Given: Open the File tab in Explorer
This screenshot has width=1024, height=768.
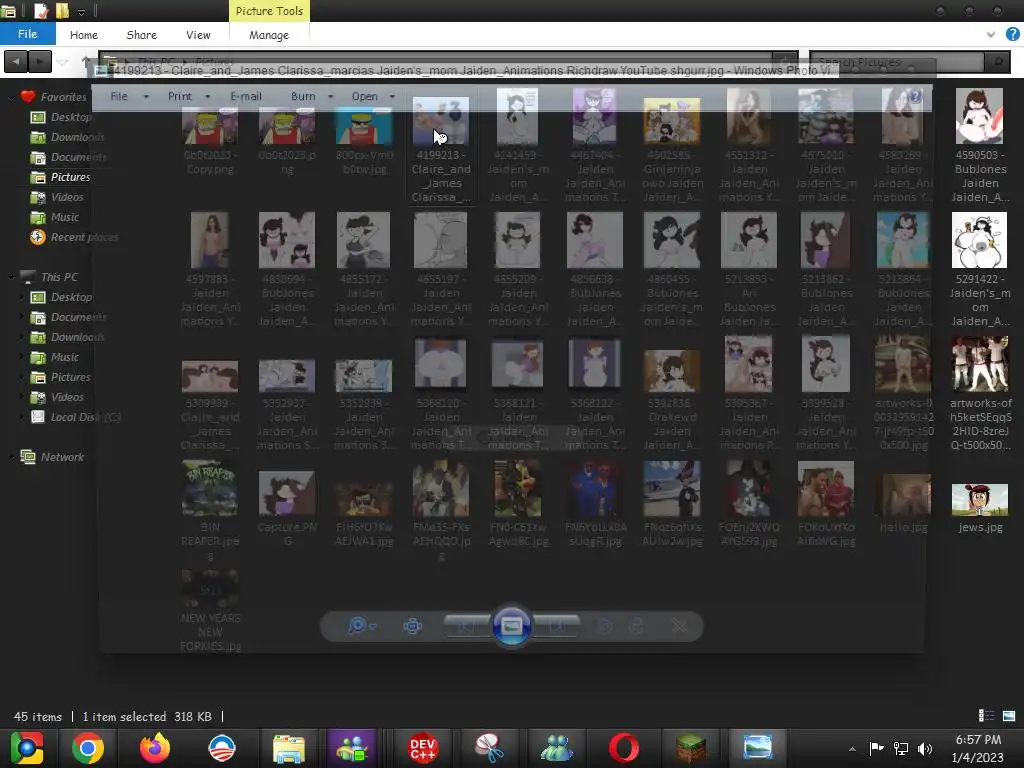Looking at the screenshot, I should [27, 35].
